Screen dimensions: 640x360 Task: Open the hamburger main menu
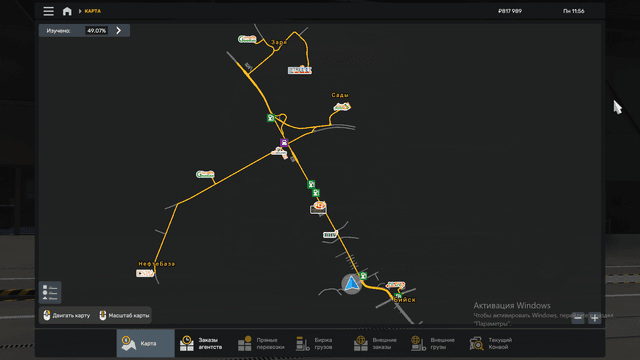[x=49, y=11]
